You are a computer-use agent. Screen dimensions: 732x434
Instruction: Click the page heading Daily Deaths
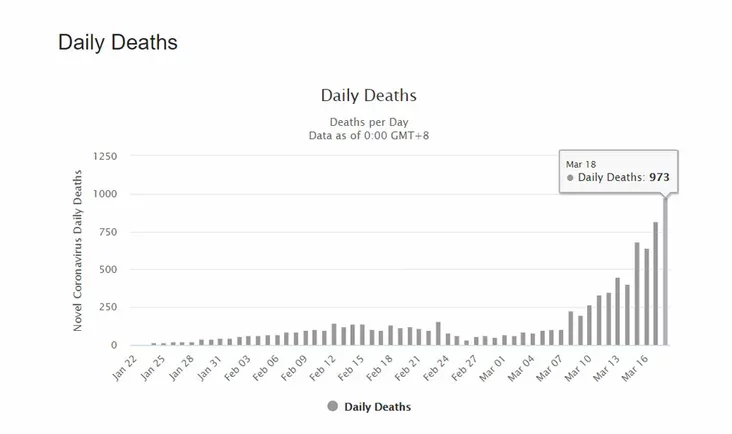coord(118,43)
